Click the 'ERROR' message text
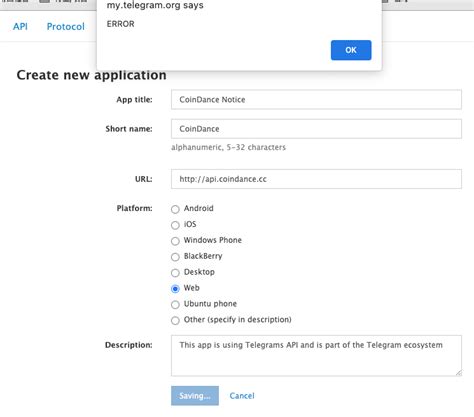Screen dimensions: 474x417 click(x=121, y=24)
